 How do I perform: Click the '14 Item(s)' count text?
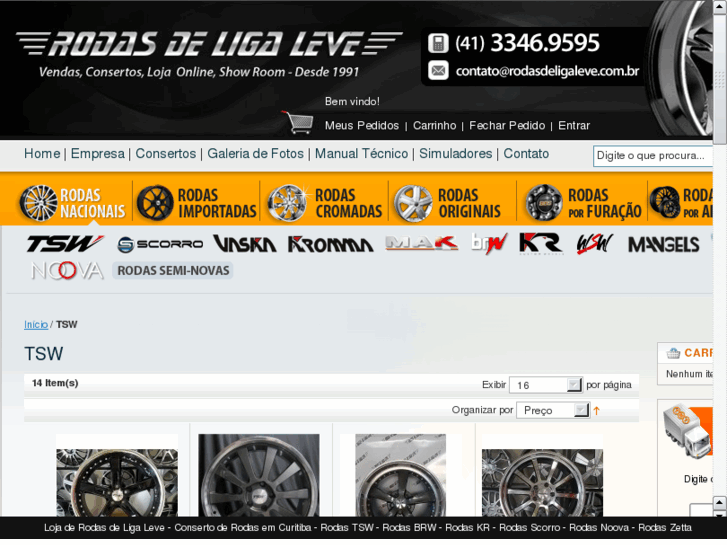pos(55,383)
